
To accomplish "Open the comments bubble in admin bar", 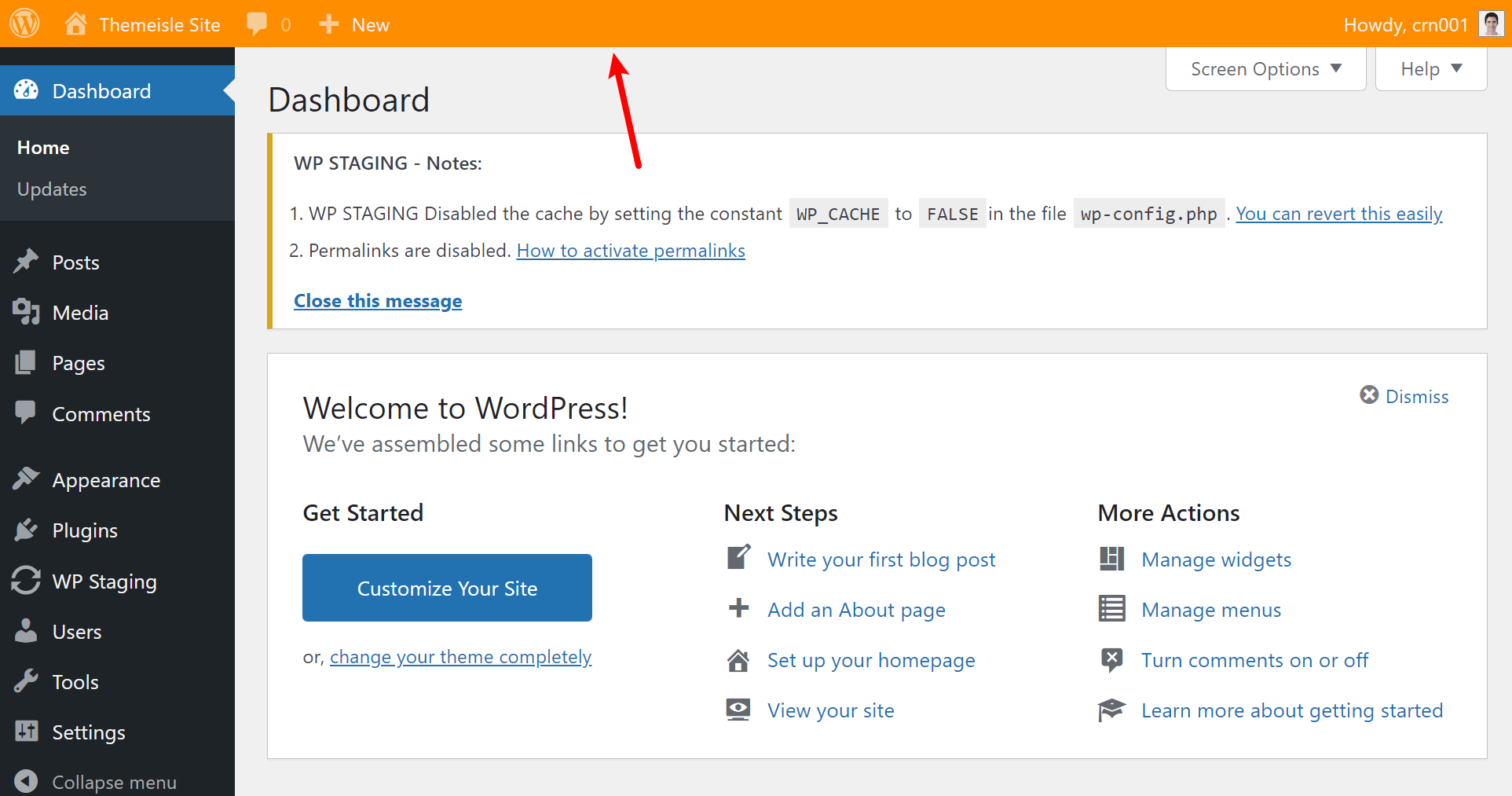I will (258, 24).
